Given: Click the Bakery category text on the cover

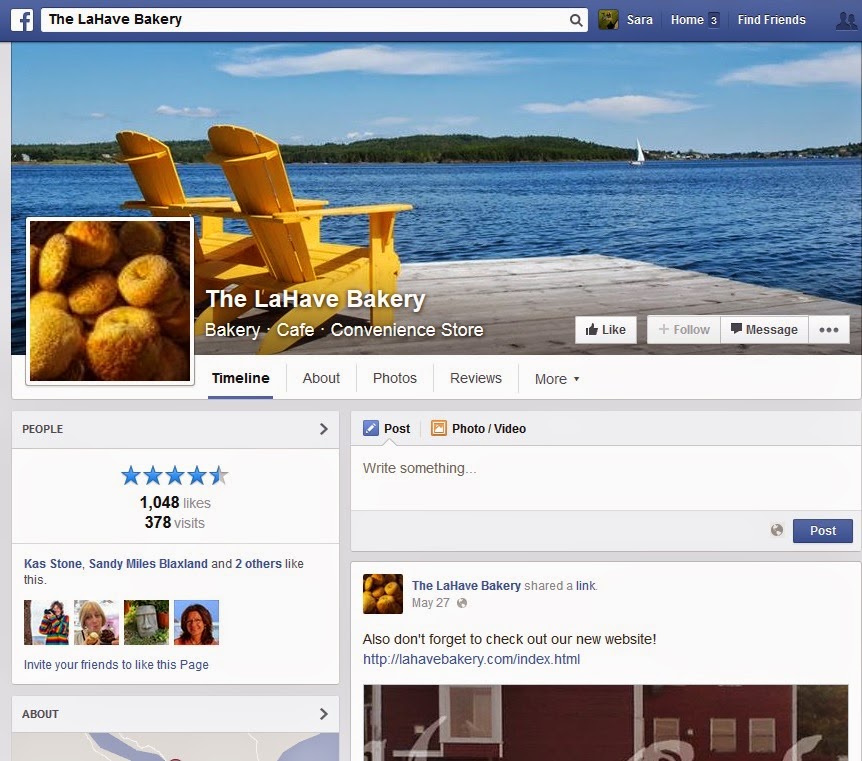Looking at the screenshot, I should [x=233, y=330].
